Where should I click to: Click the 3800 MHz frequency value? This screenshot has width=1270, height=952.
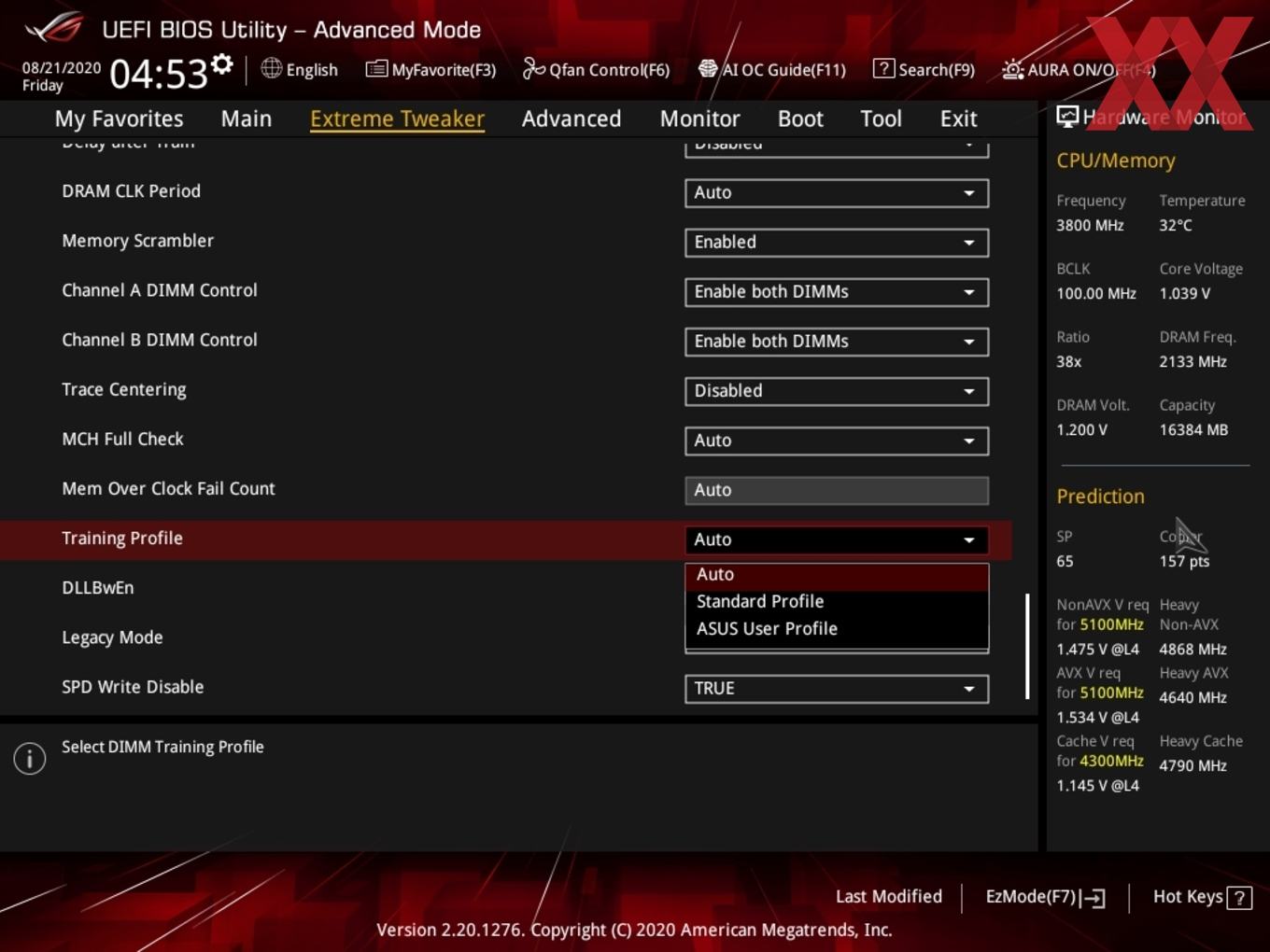[x=1090, y=225]
